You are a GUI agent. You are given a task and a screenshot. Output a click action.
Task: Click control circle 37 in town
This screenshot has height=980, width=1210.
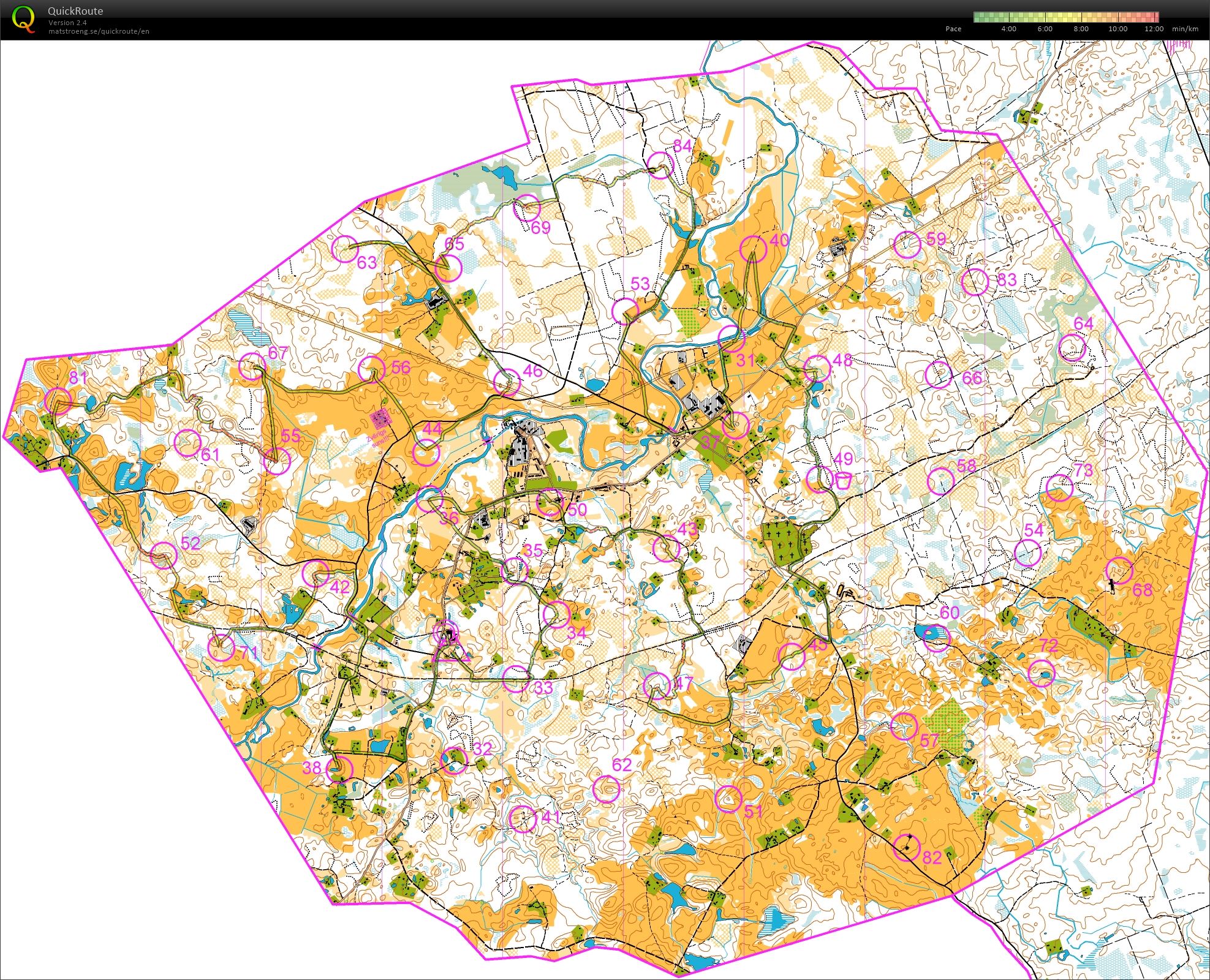tap(735, 425)
